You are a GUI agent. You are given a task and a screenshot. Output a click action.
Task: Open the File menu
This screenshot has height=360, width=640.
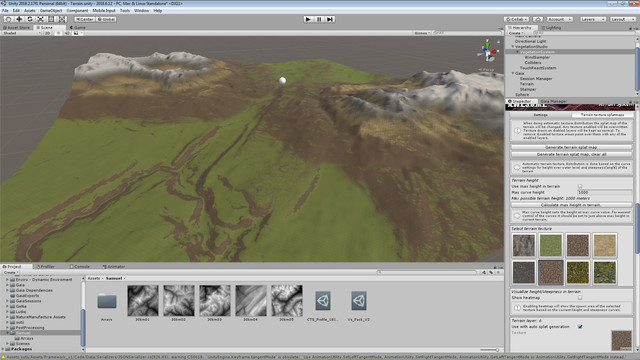[x=5, y=11]
